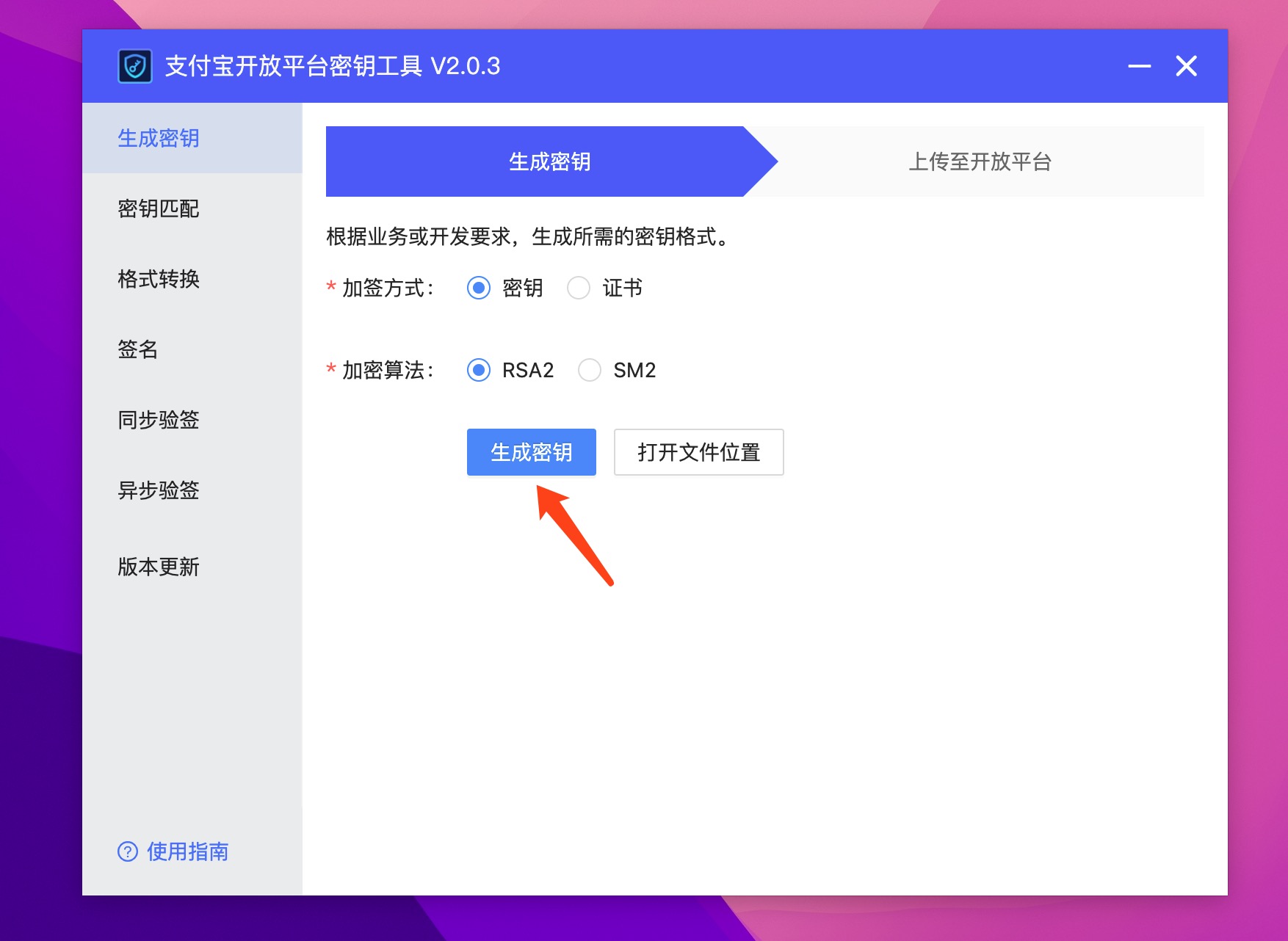
Task: Close the key tool window
Action: (1186, 66)
